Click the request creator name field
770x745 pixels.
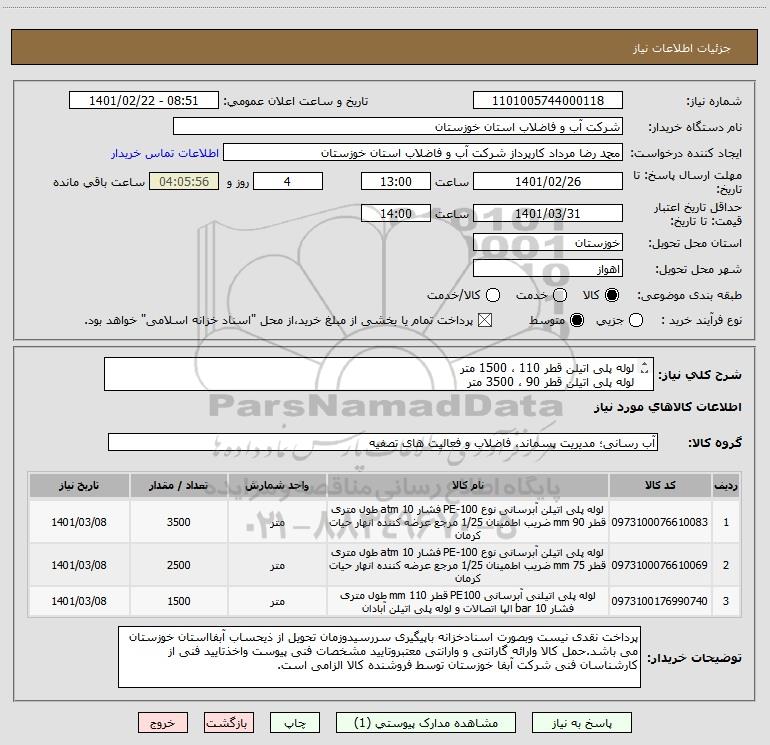[423, 153]
